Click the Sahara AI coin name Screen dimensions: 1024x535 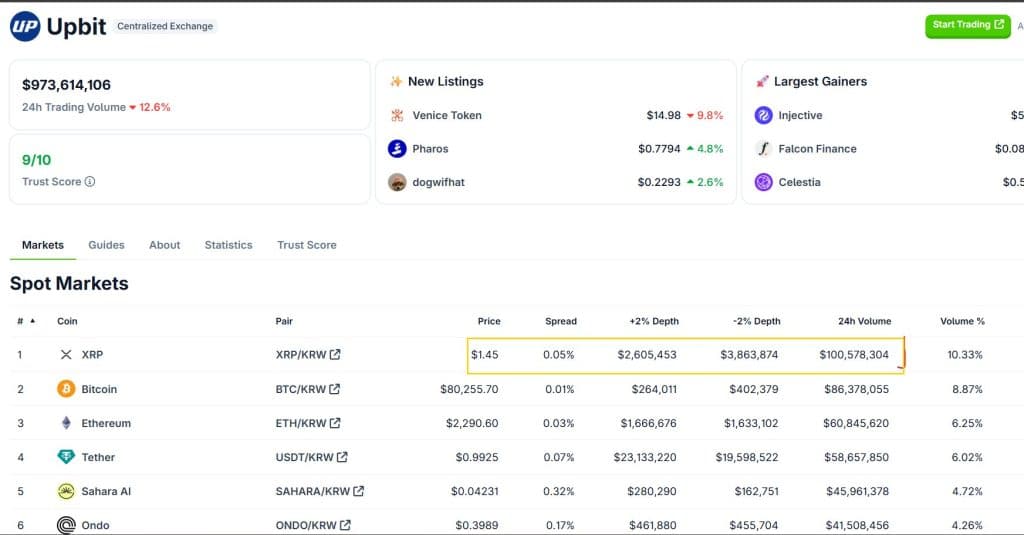click(106, 491)
